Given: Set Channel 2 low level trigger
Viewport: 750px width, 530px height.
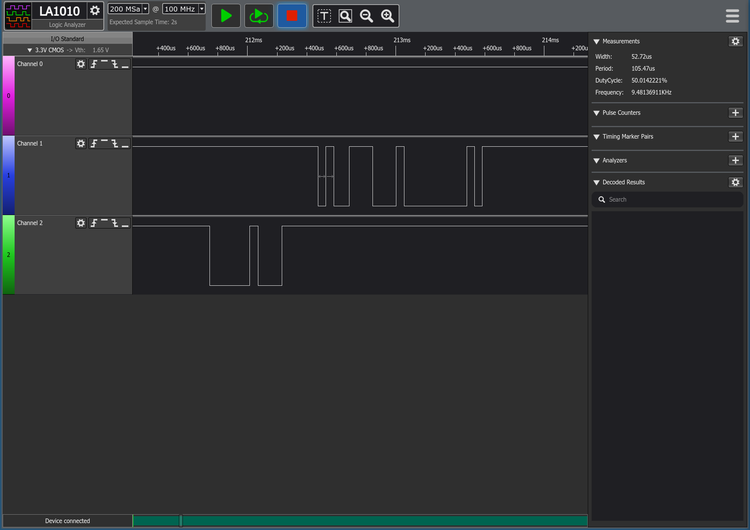Looking at the screenshot, I should coord(125,223).
